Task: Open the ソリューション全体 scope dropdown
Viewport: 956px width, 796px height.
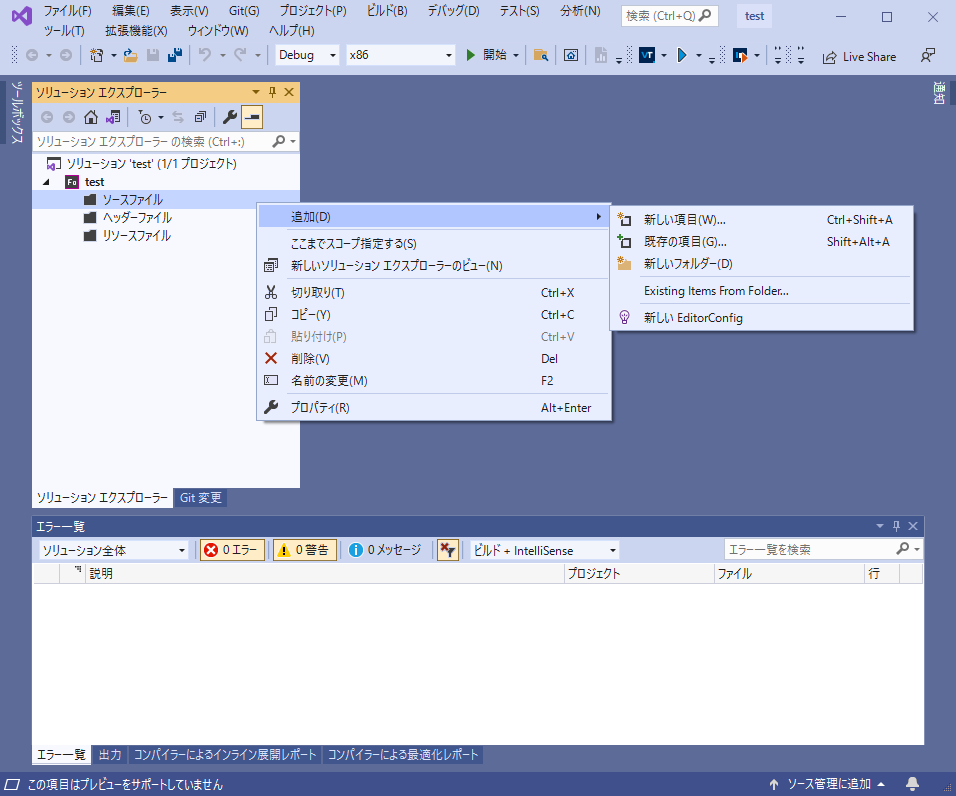Action: tap(113, 550)
